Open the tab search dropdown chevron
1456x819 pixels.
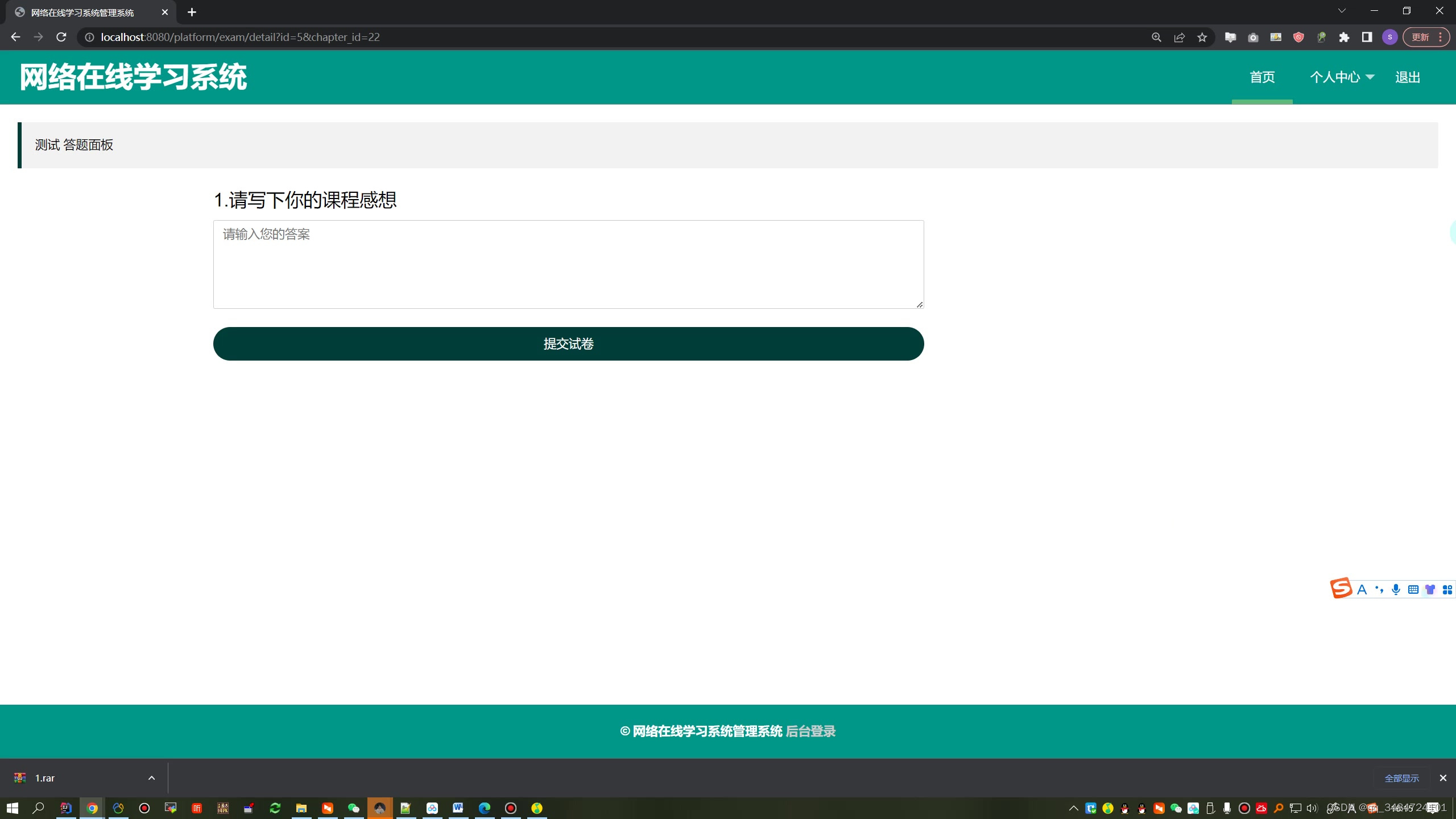[1342, 11]
